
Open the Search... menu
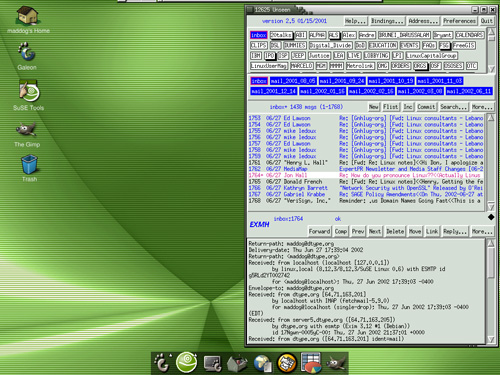[453, 107]
